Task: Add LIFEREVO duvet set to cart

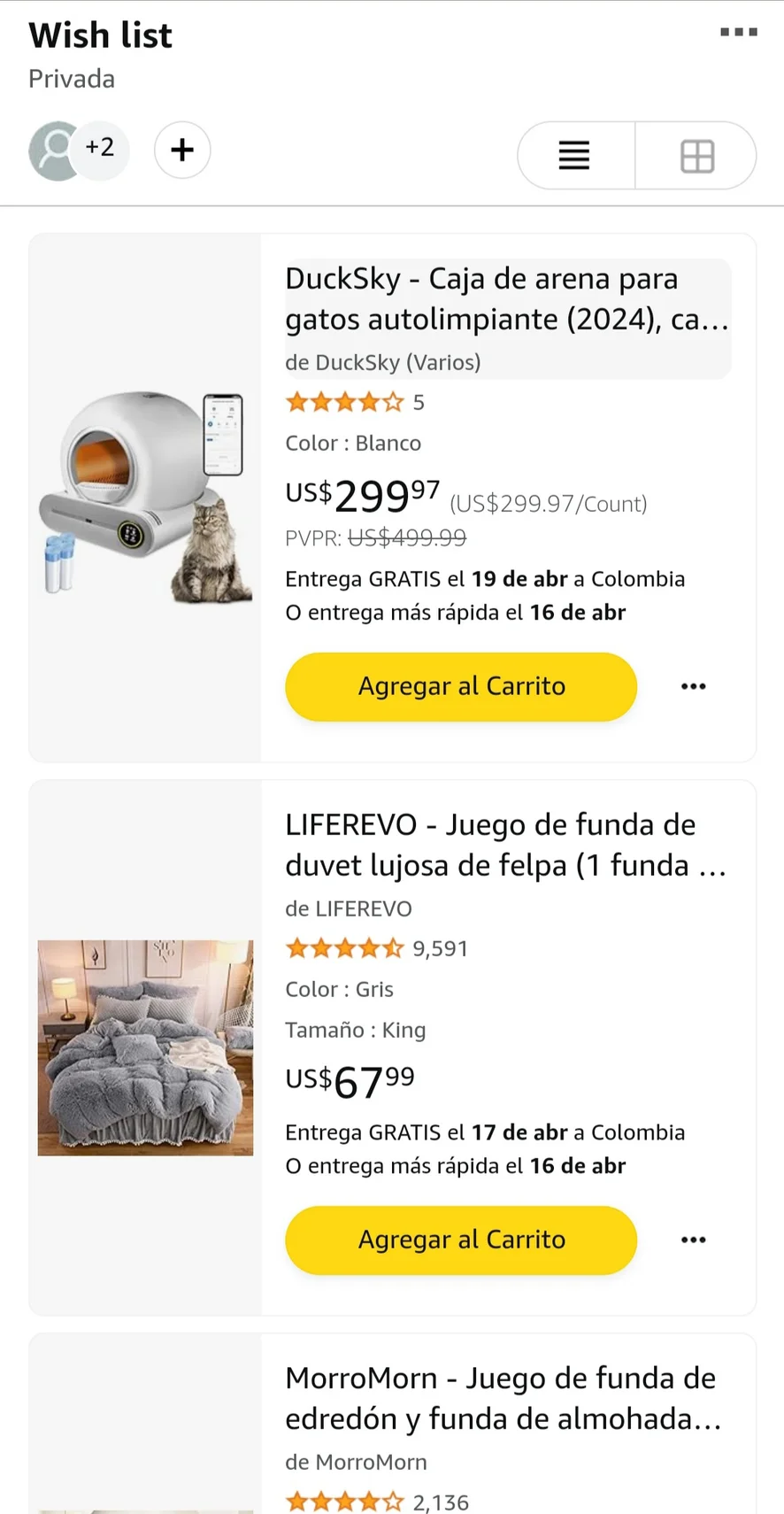Action: (460, 1240)
